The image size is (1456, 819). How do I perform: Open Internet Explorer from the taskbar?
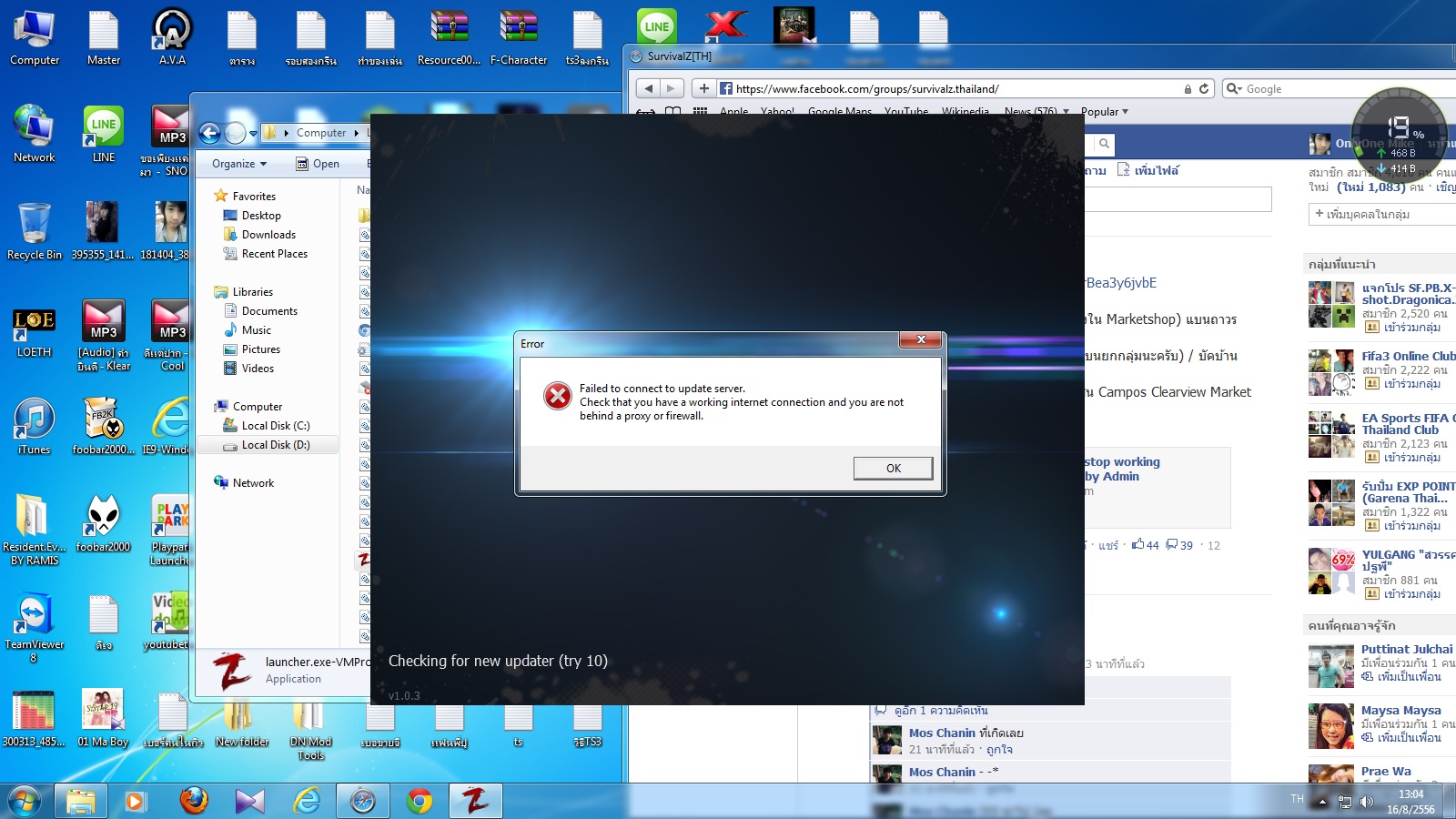[x=307, y=801]
